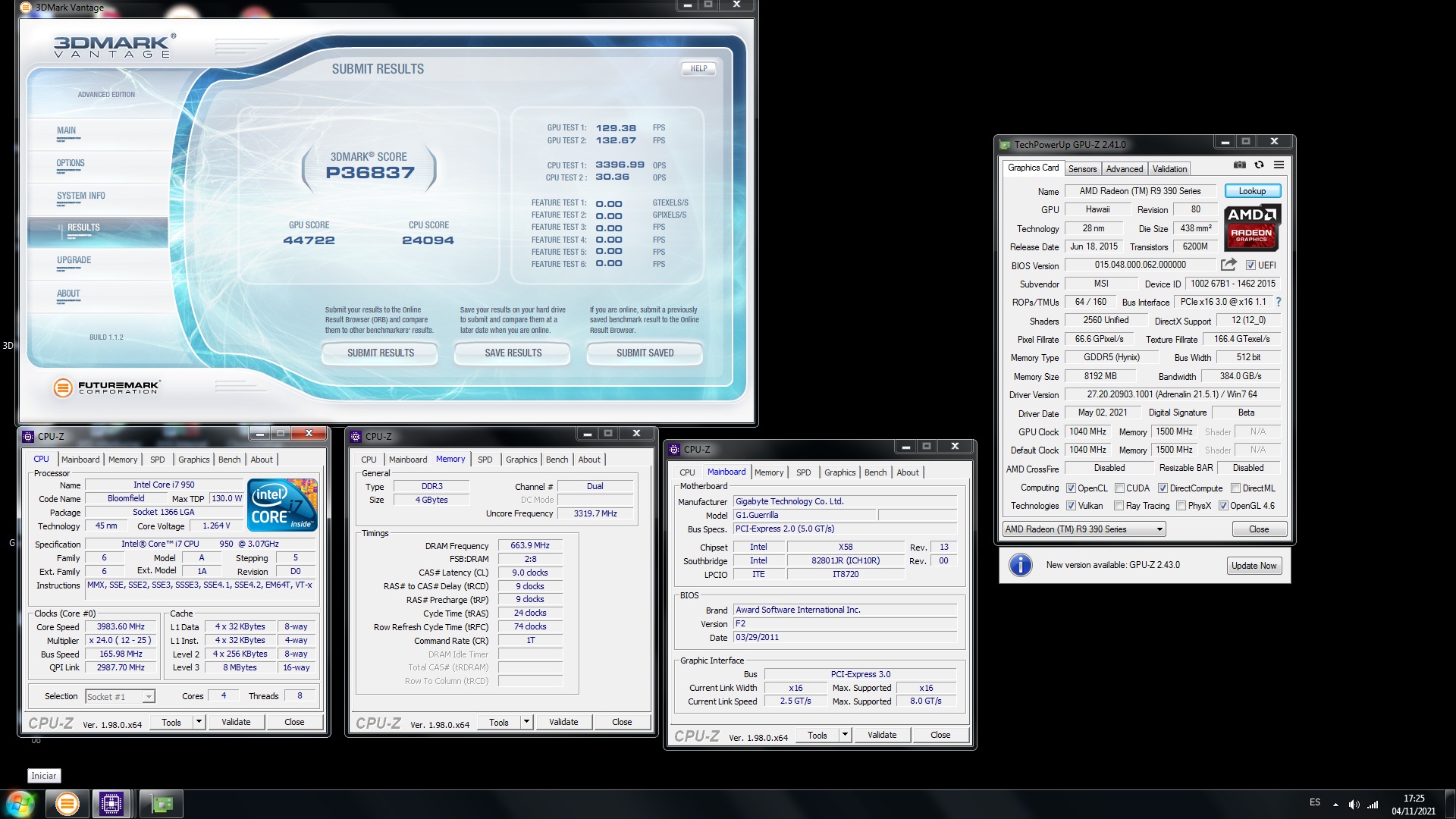Click the GPU name field in GPU-Z
This screenshot has height=819, width=1456.
point(1140,191)
